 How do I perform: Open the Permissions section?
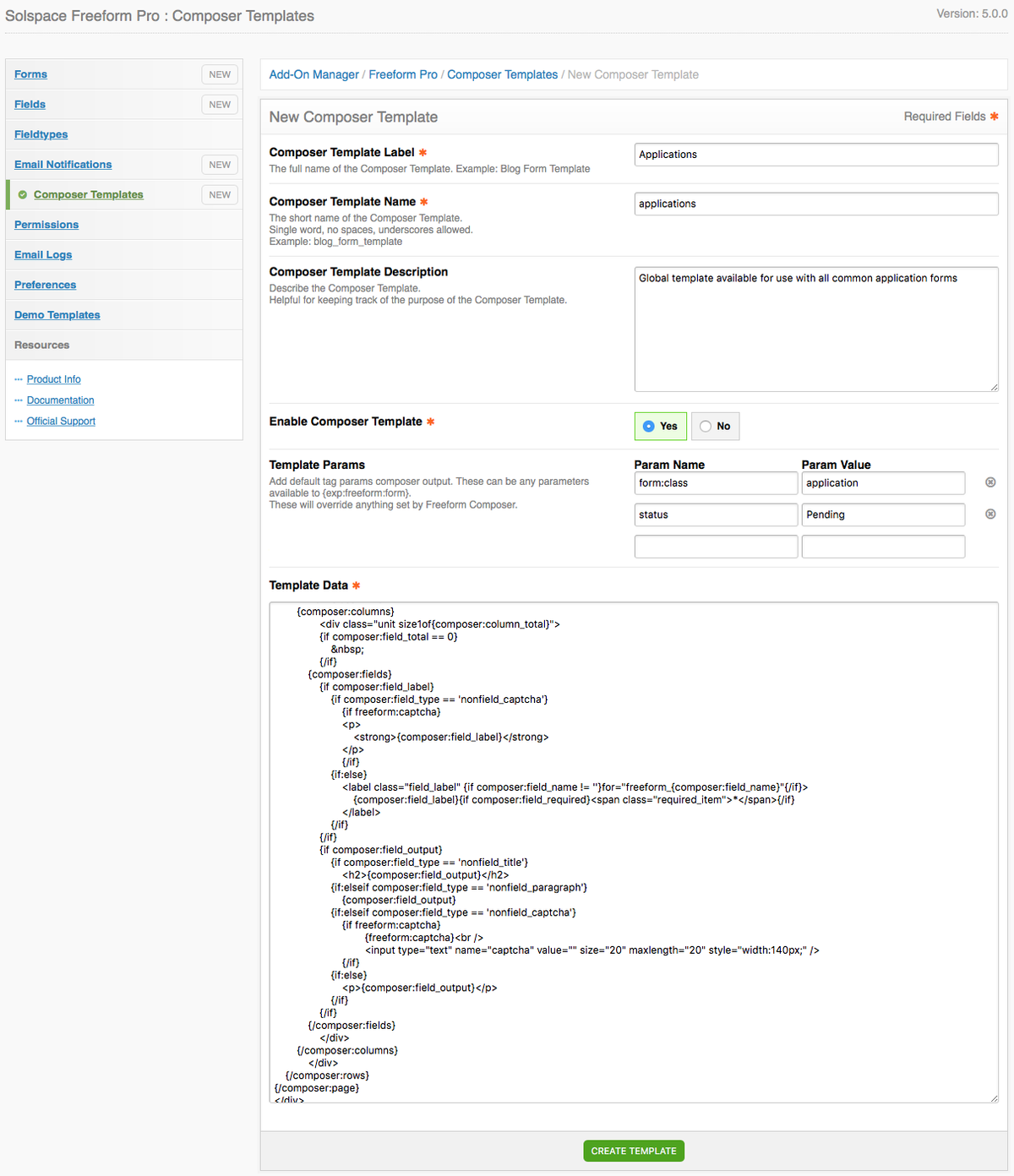coord(46,225)
